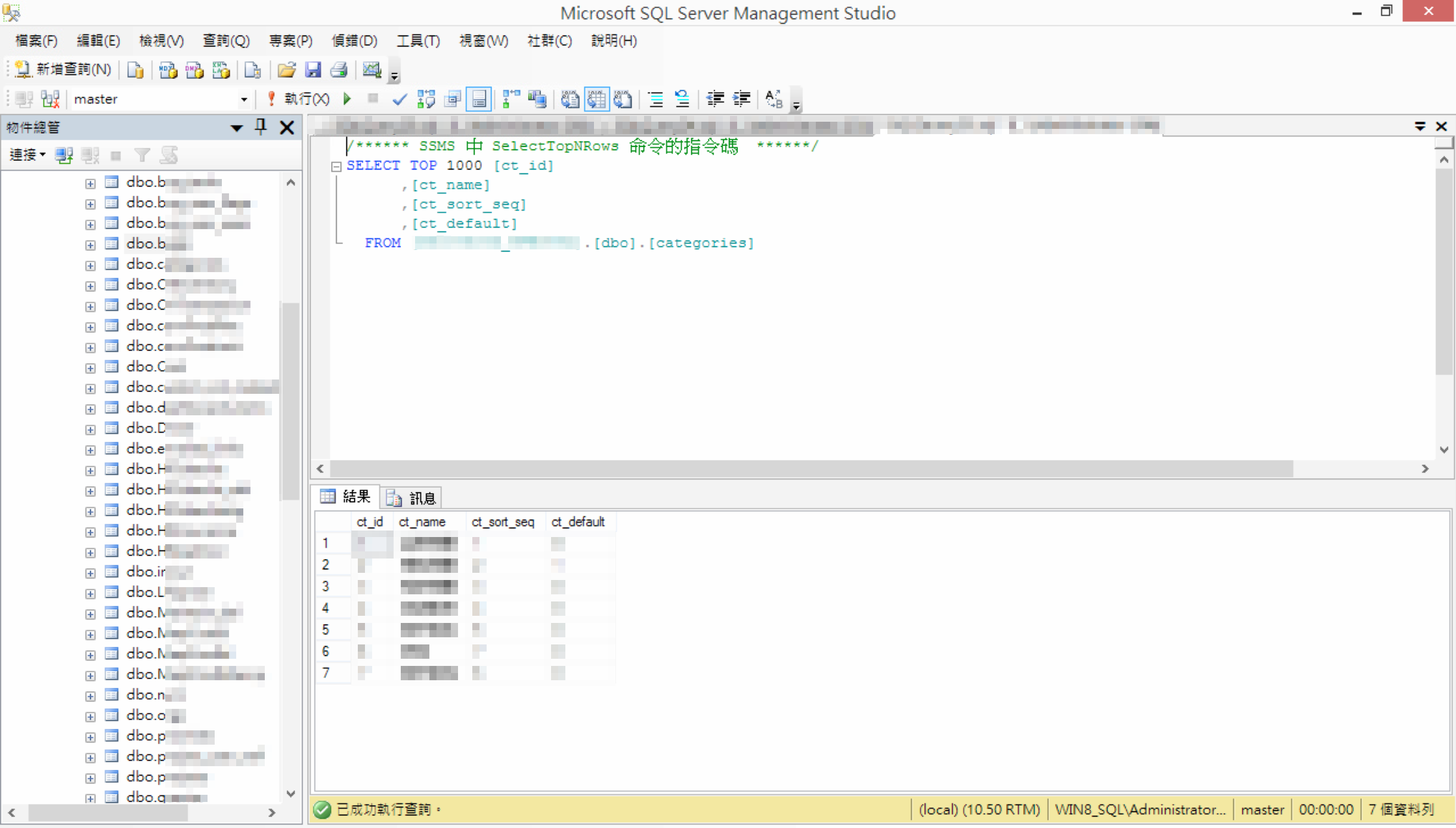The height and width of the screenshot is (828, 1456).
Task: Click the New Query (新增查詢) button
Action: 62,70
